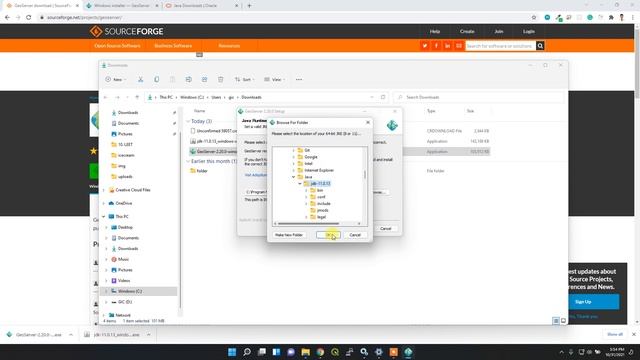Click Cancel in the GeoServer Setup window

[x=386, y=229]
